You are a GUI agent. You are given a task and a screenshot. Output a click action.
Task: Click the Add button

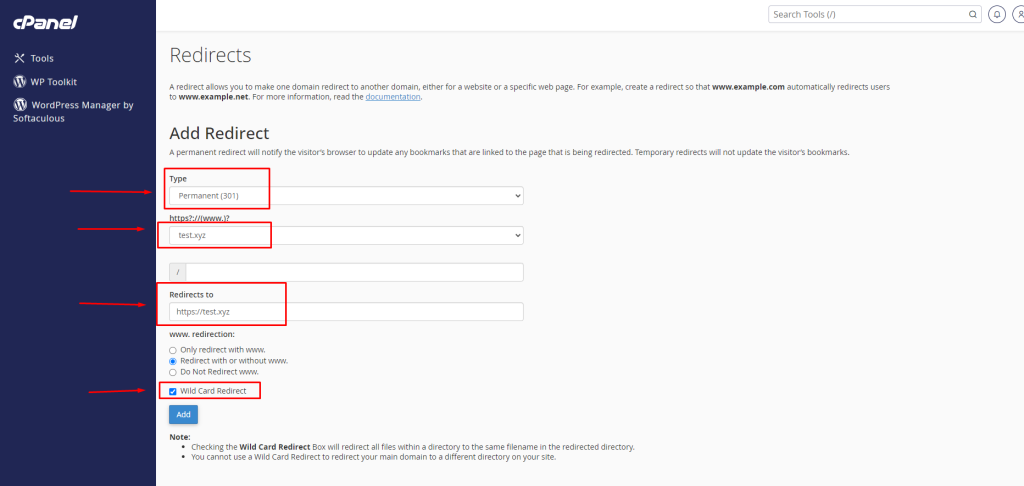pos(183,414)
